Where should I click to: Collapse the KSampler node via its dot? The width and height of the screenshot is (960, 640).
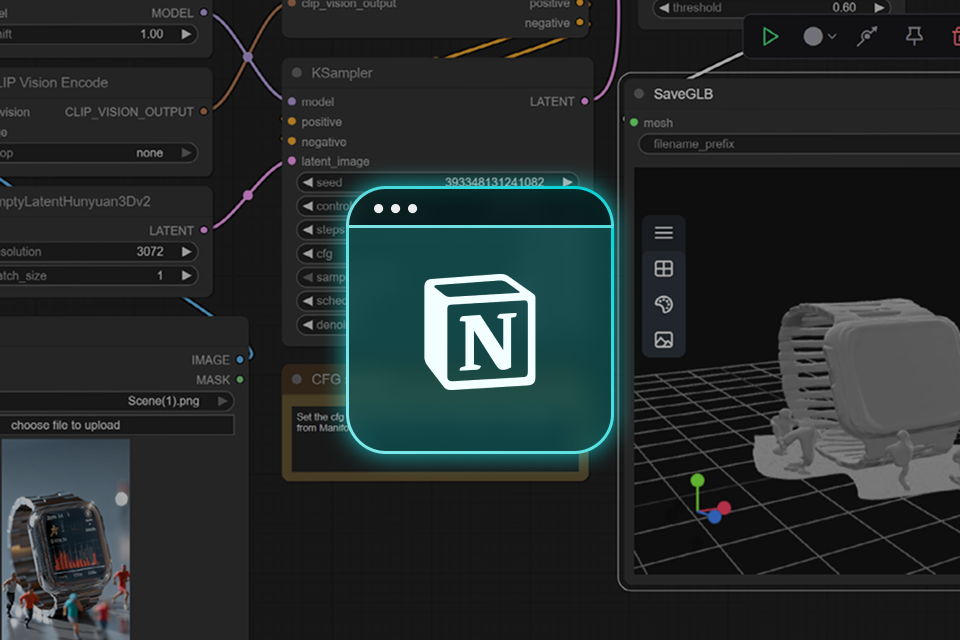tap(297, 73)
